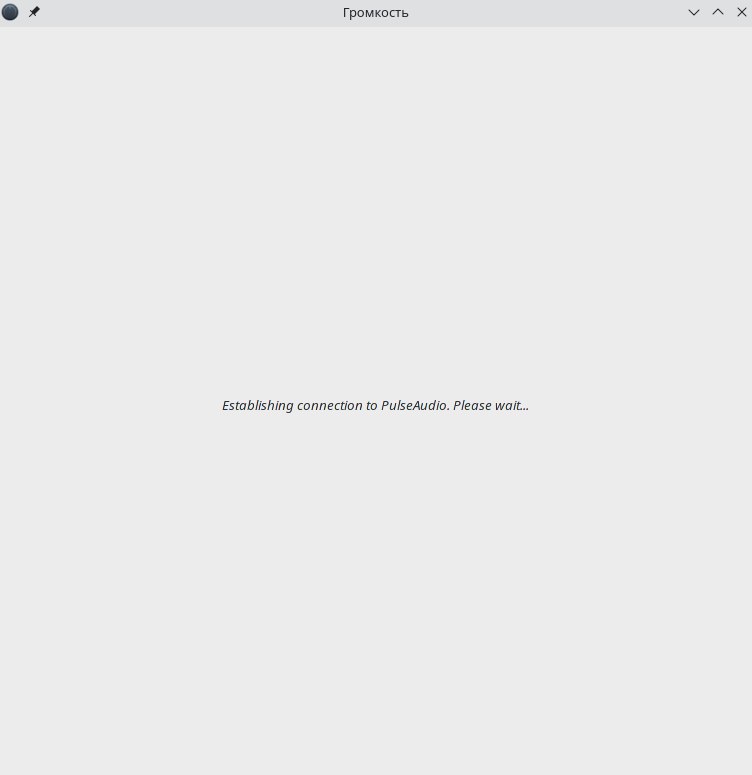The image size is (752, 775).
Task: Click the 'Establishing connection to PulseAudio' message
Action: click(375, 405)
